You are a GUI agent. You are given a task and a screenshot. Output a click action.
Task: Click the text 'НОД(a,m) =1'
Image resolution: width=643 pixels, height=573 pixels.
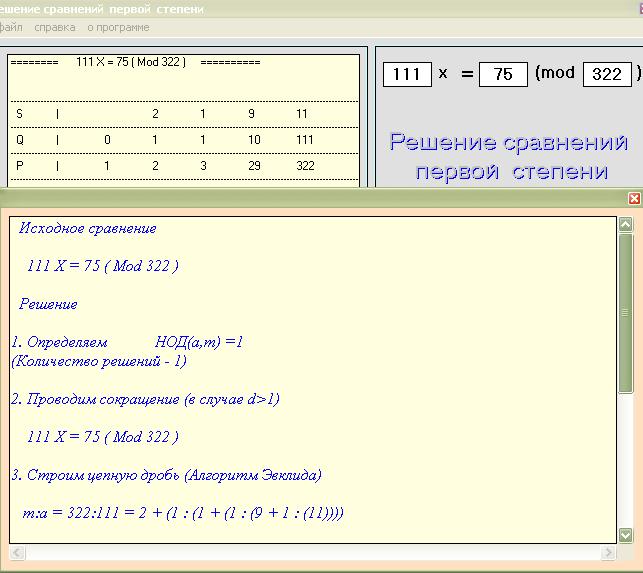click(199, 342)
